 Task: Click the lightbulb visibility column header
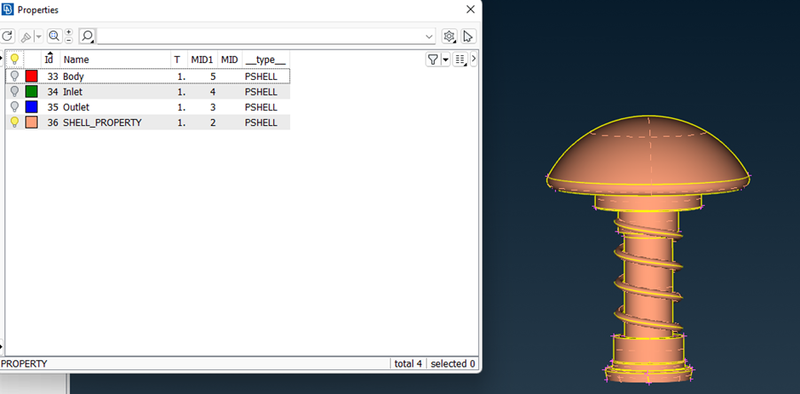(x=15, y=59)
